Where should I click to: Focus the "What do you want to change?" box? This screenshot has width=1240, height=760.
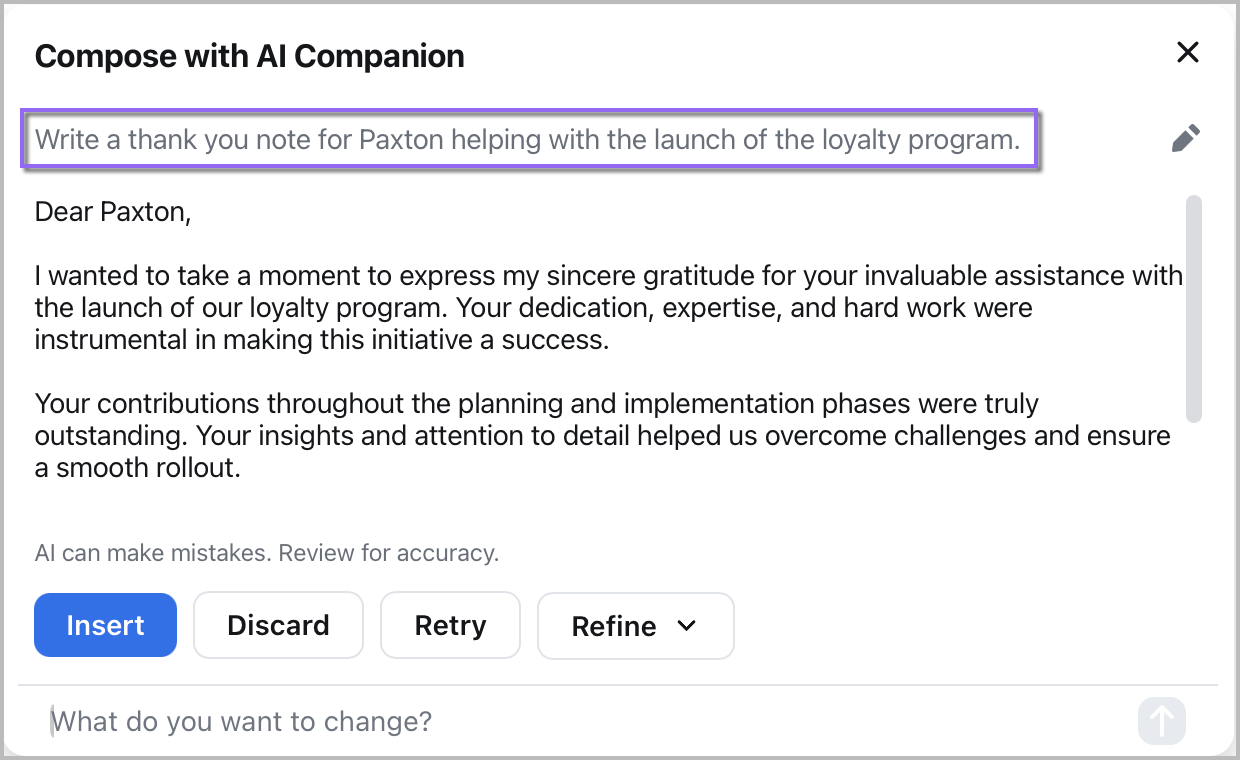(240, 721)
